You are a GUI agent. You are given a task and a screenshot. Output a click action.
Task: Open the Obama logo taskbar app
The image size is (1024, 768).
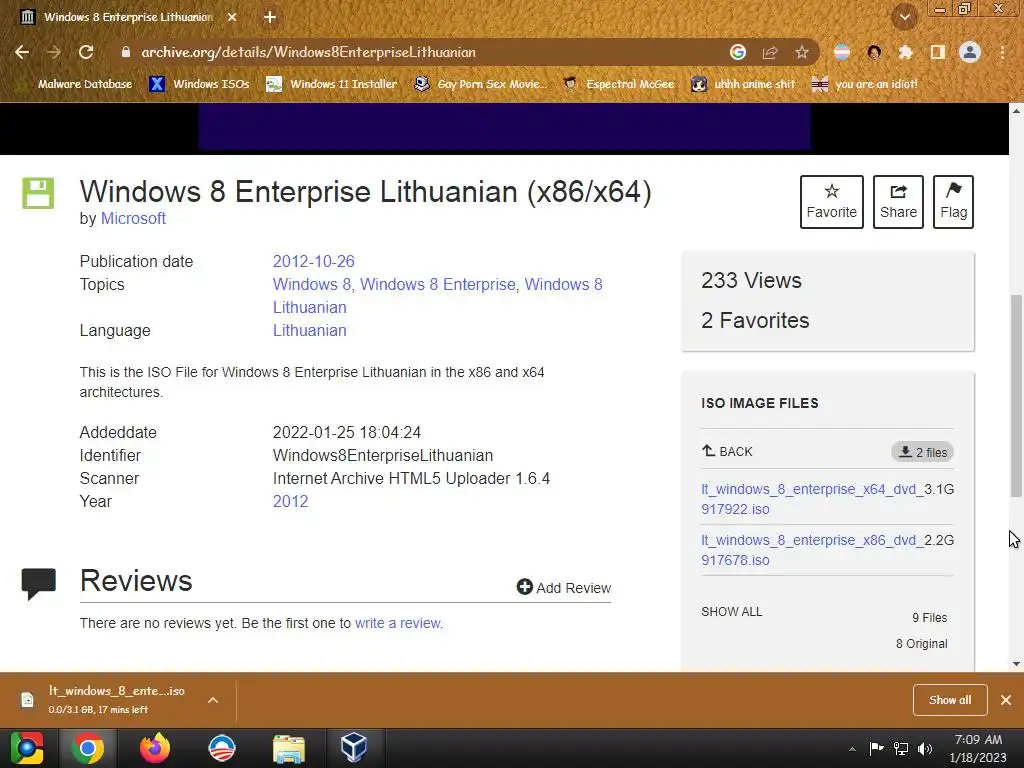coord(222,748)
